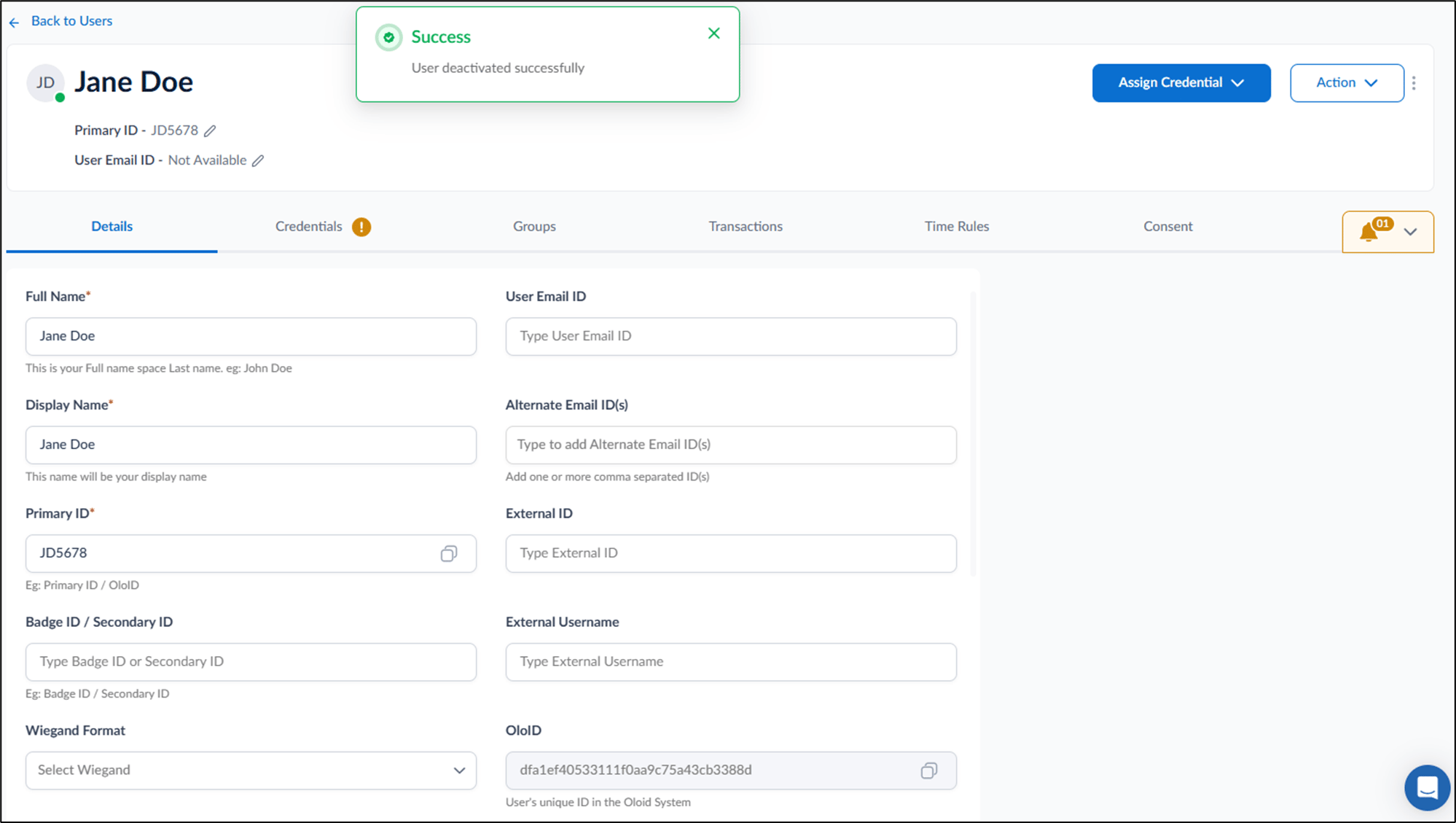
Task: Switch to the Details tab
Action: (111, 227)
